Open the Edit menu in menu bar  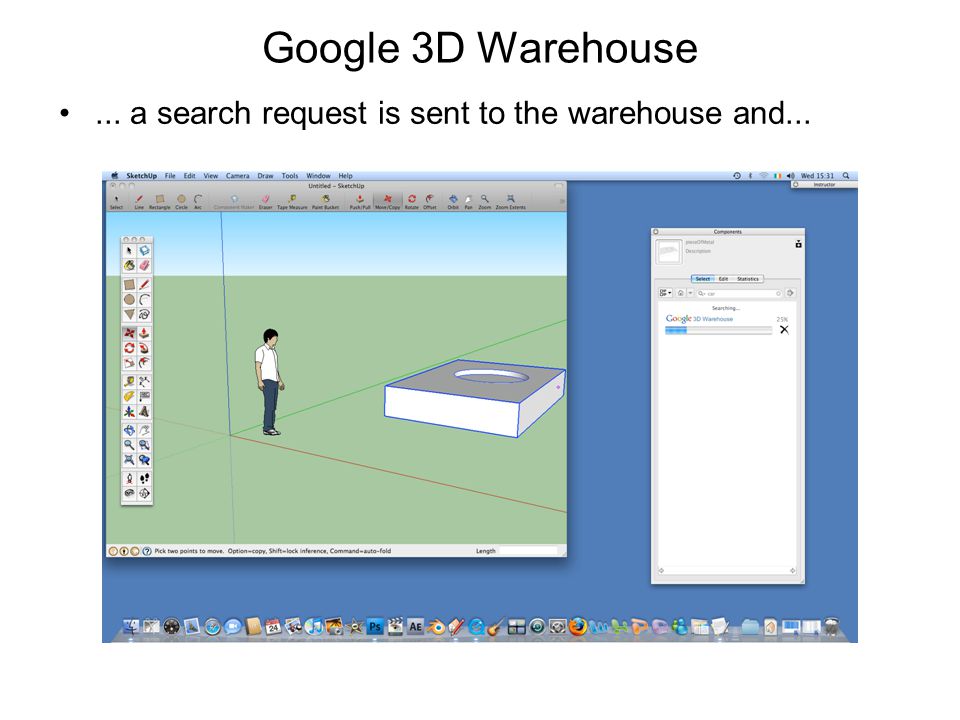(190, 176)
